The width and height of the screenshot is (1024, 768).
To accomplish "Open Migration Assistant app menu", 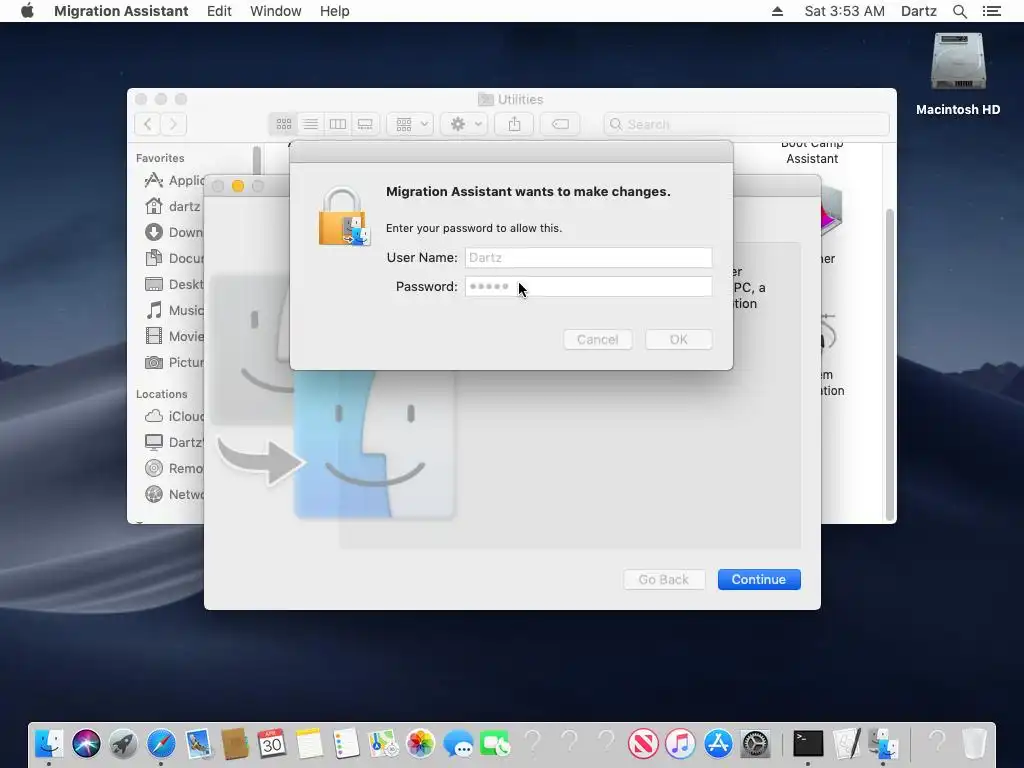I will [x=121, y=11].
